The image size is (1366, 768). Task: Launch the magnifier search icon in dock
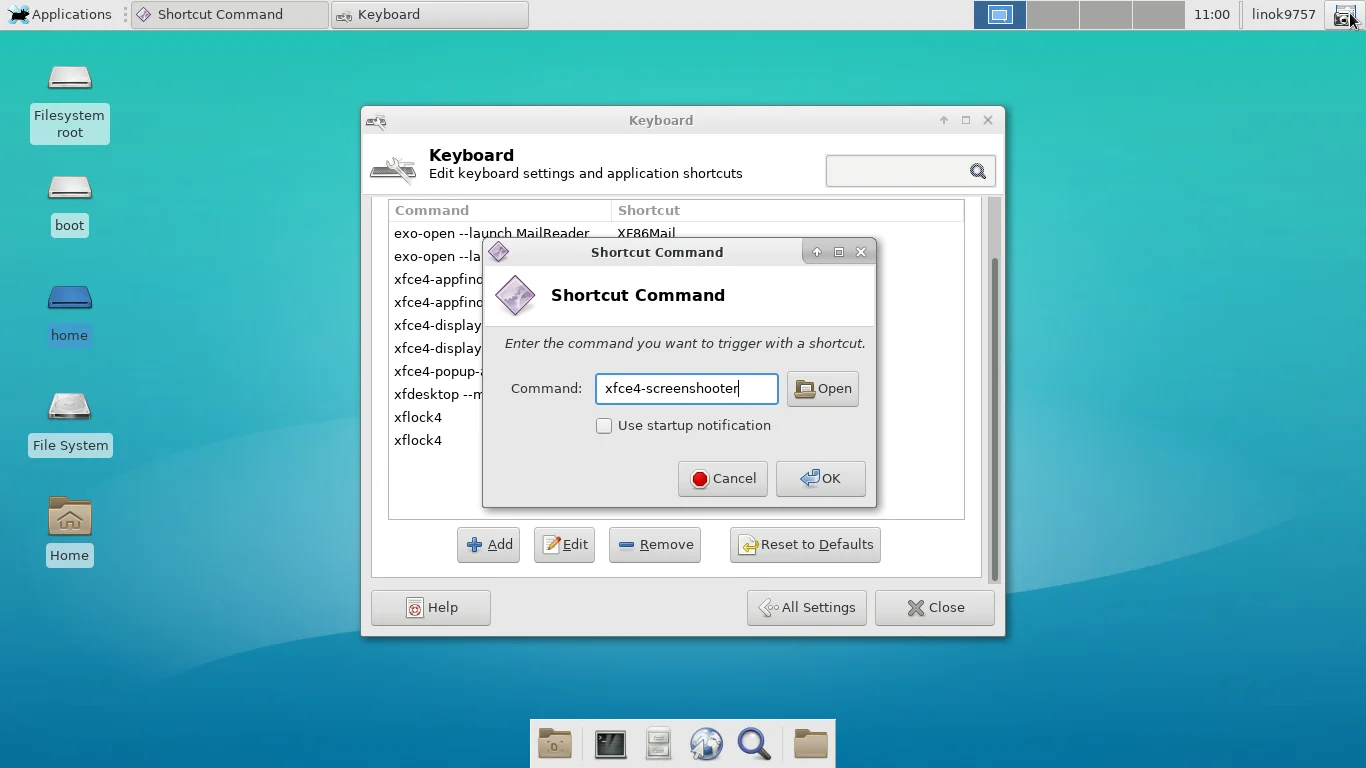pos(754,744)
